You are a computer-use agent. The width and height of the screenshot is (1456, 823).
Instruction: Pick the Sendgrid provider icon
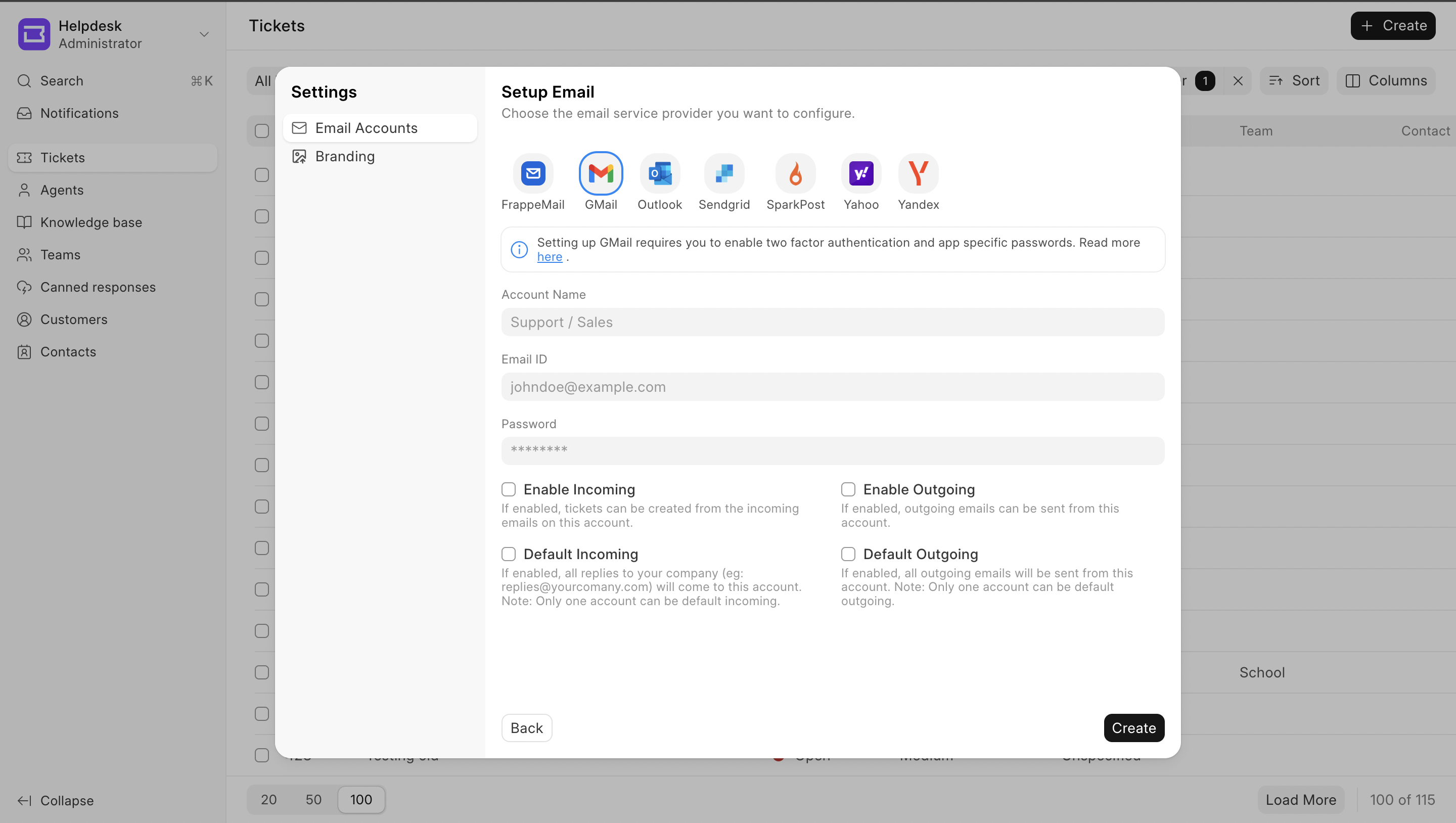coord(724,173)
